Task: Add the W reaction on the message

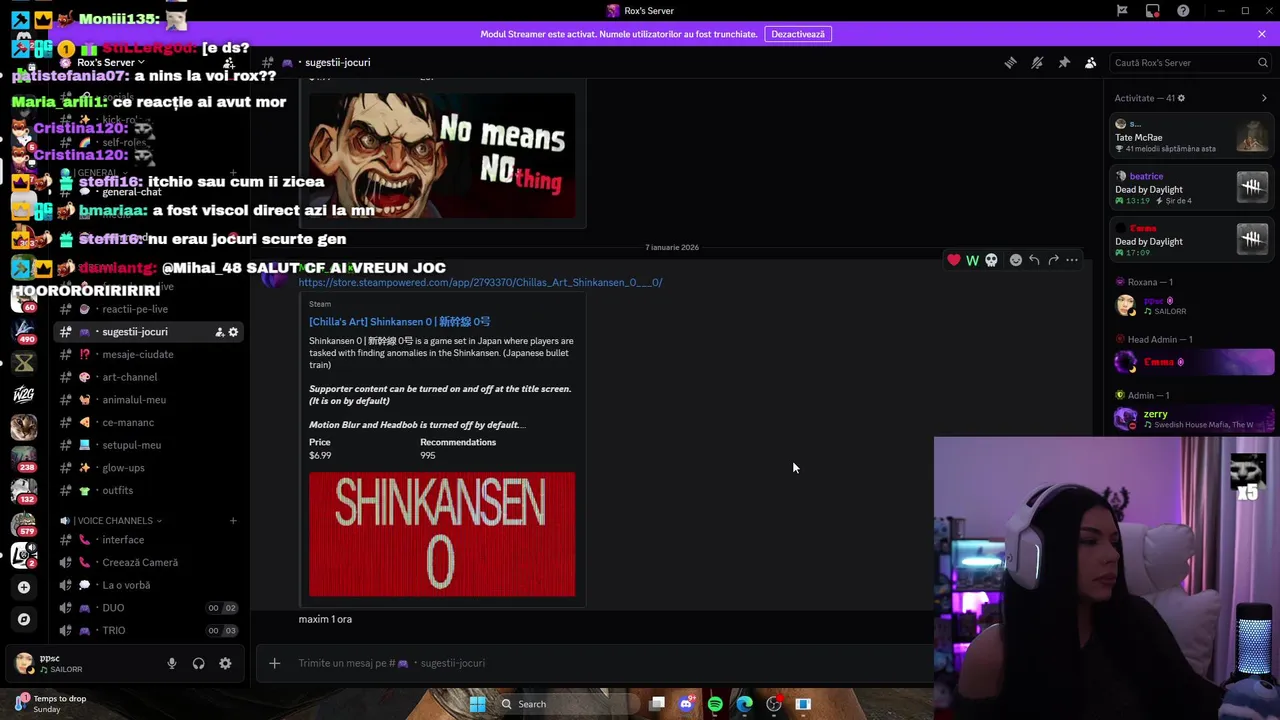Action: (x=972, y=260)
